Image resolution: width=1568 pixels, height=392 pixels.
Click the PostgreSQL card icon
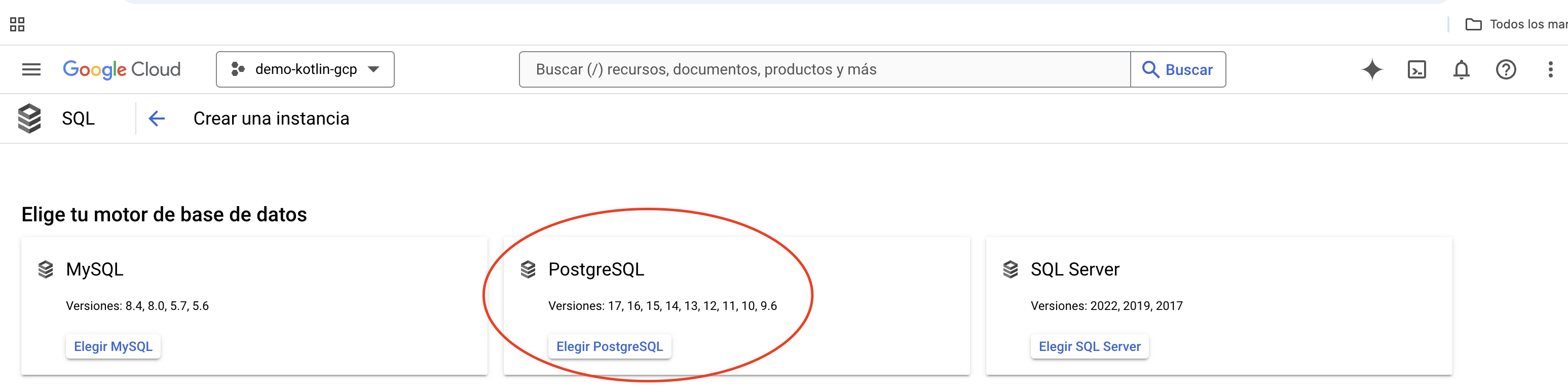[528, 269]
